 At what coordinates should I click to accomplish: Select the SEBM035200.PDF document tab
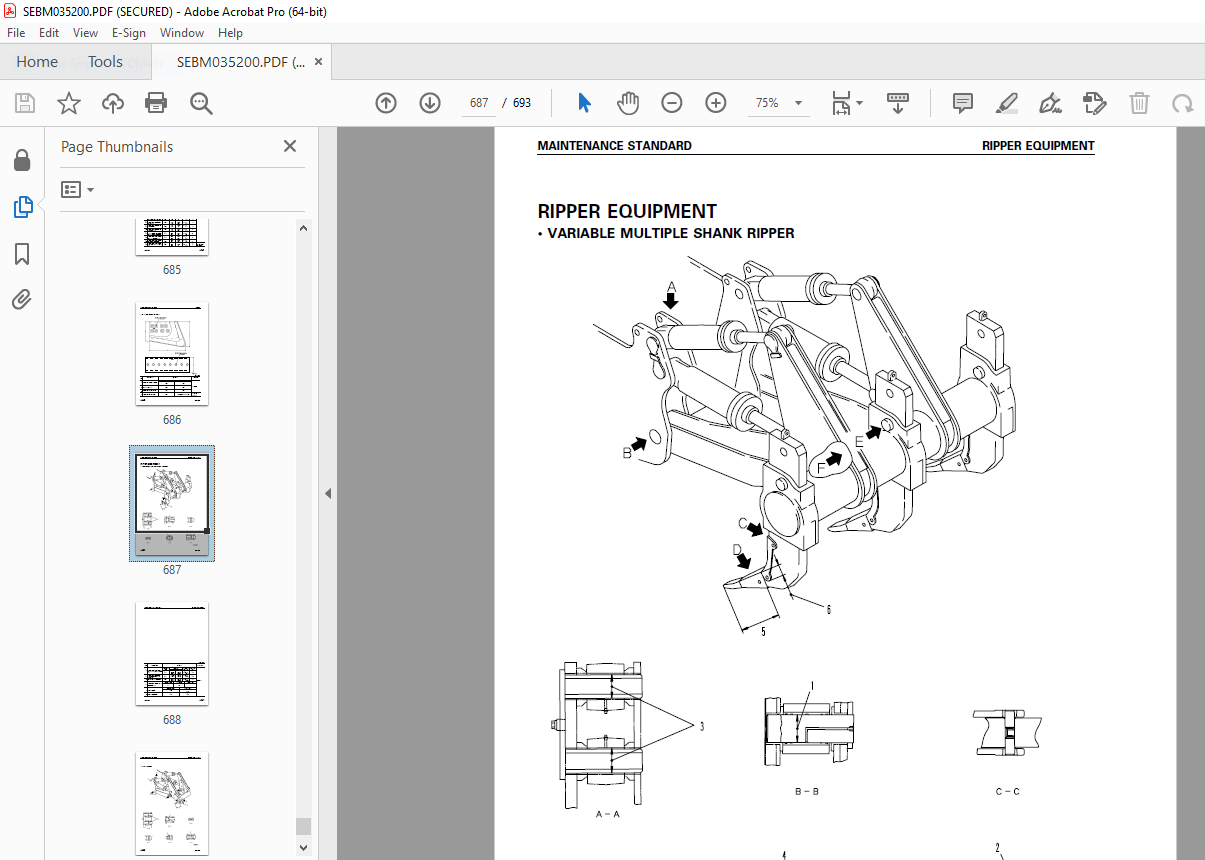241,62
